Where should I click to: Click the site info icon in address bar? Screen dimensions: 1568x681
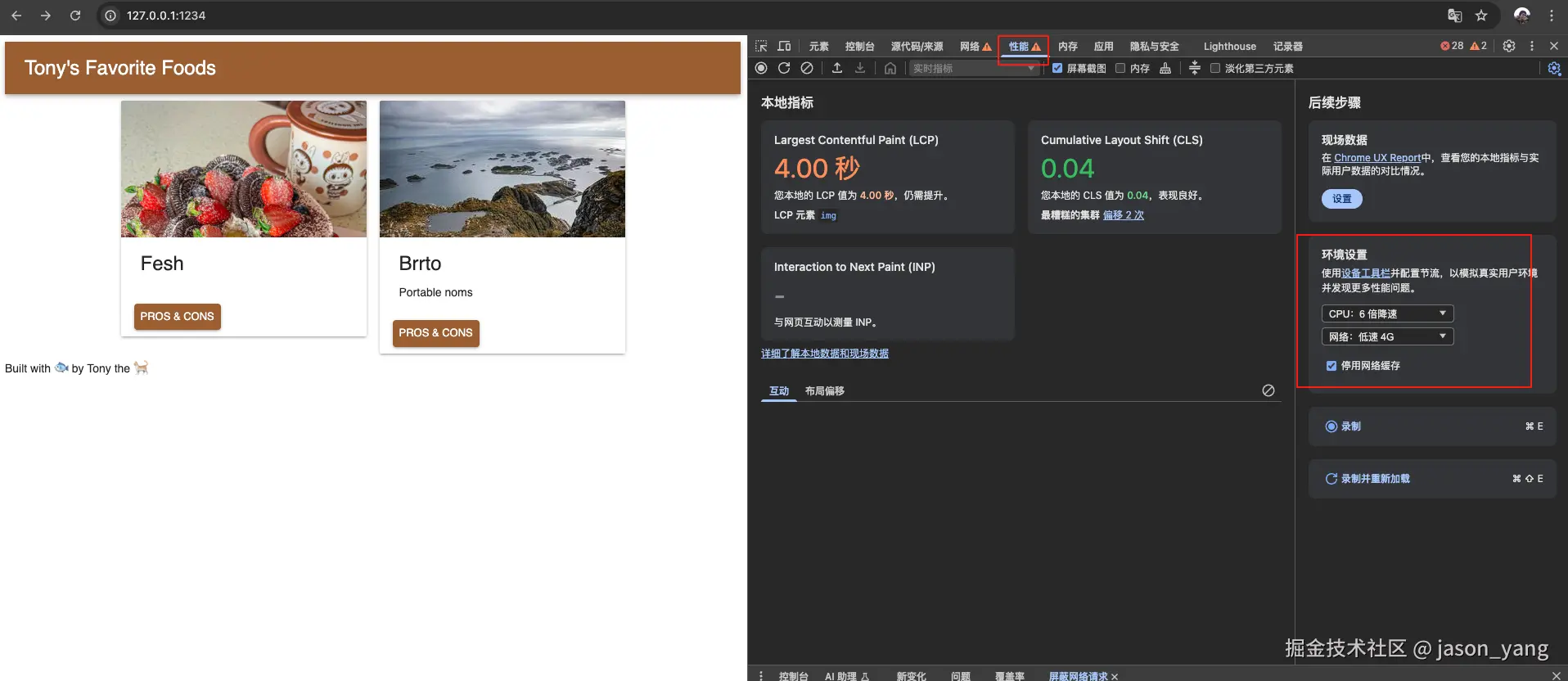pyautogui.click(x=110, y=16)
